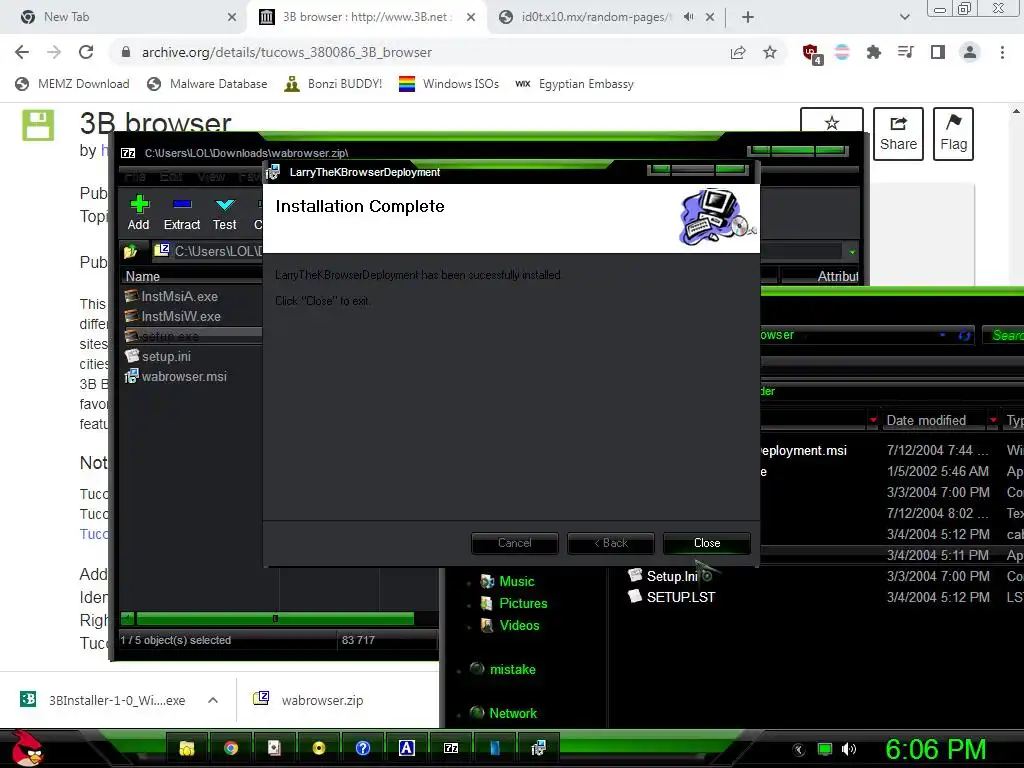1024x768 pixels.
Task: Click the archive.org Share button
Action: pyautogui.click(x=898, y=134)
